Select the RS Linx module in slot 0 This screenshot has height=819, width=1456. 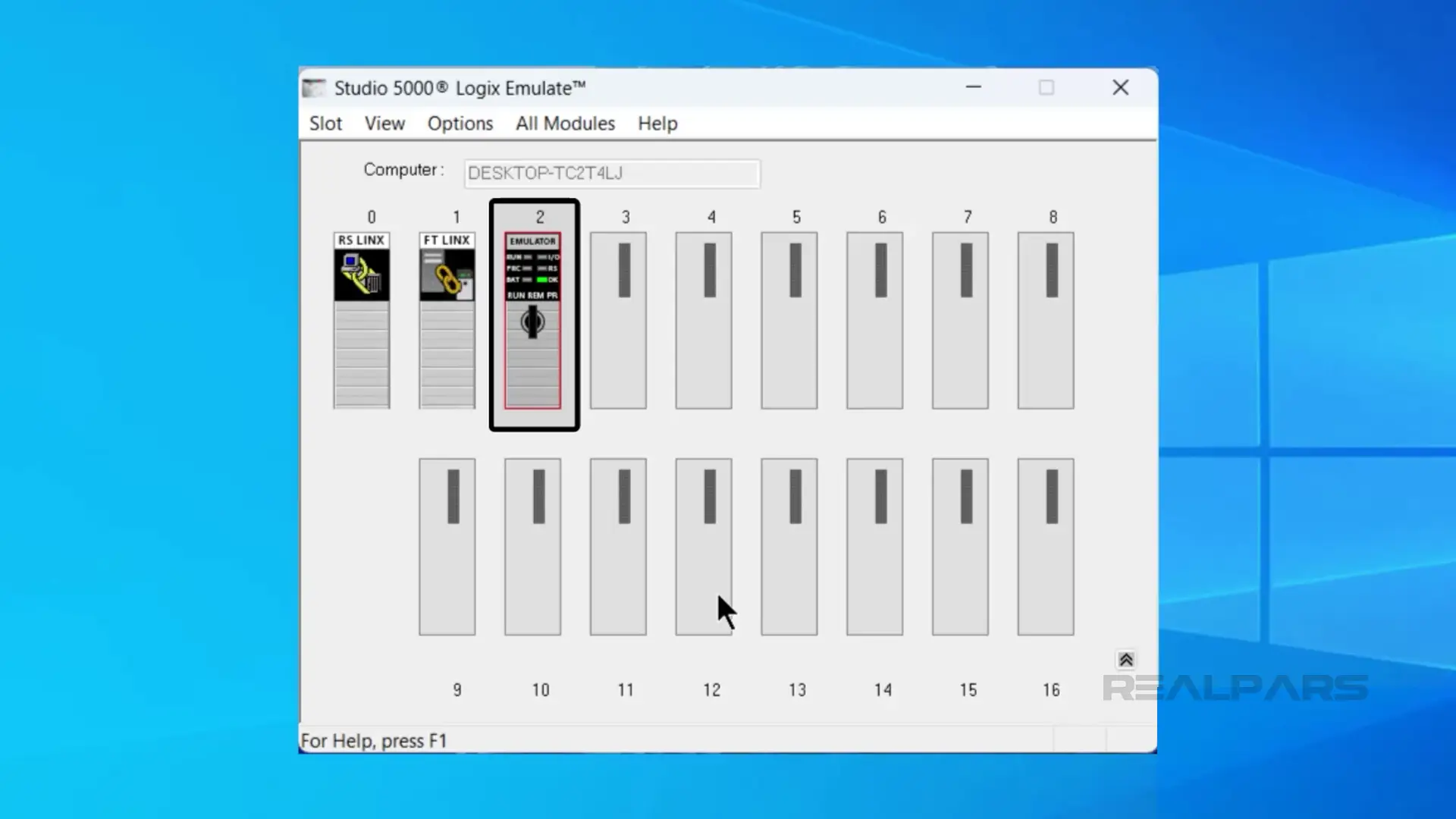coord(362,318)
